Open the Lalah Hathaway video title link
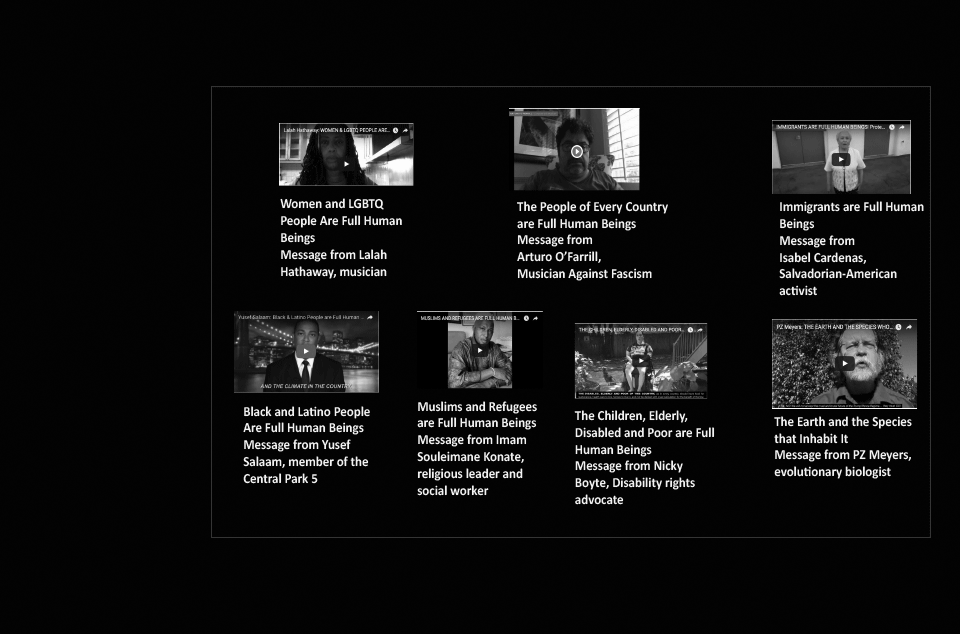Screen dimensions: 960x634 (335, 130)
